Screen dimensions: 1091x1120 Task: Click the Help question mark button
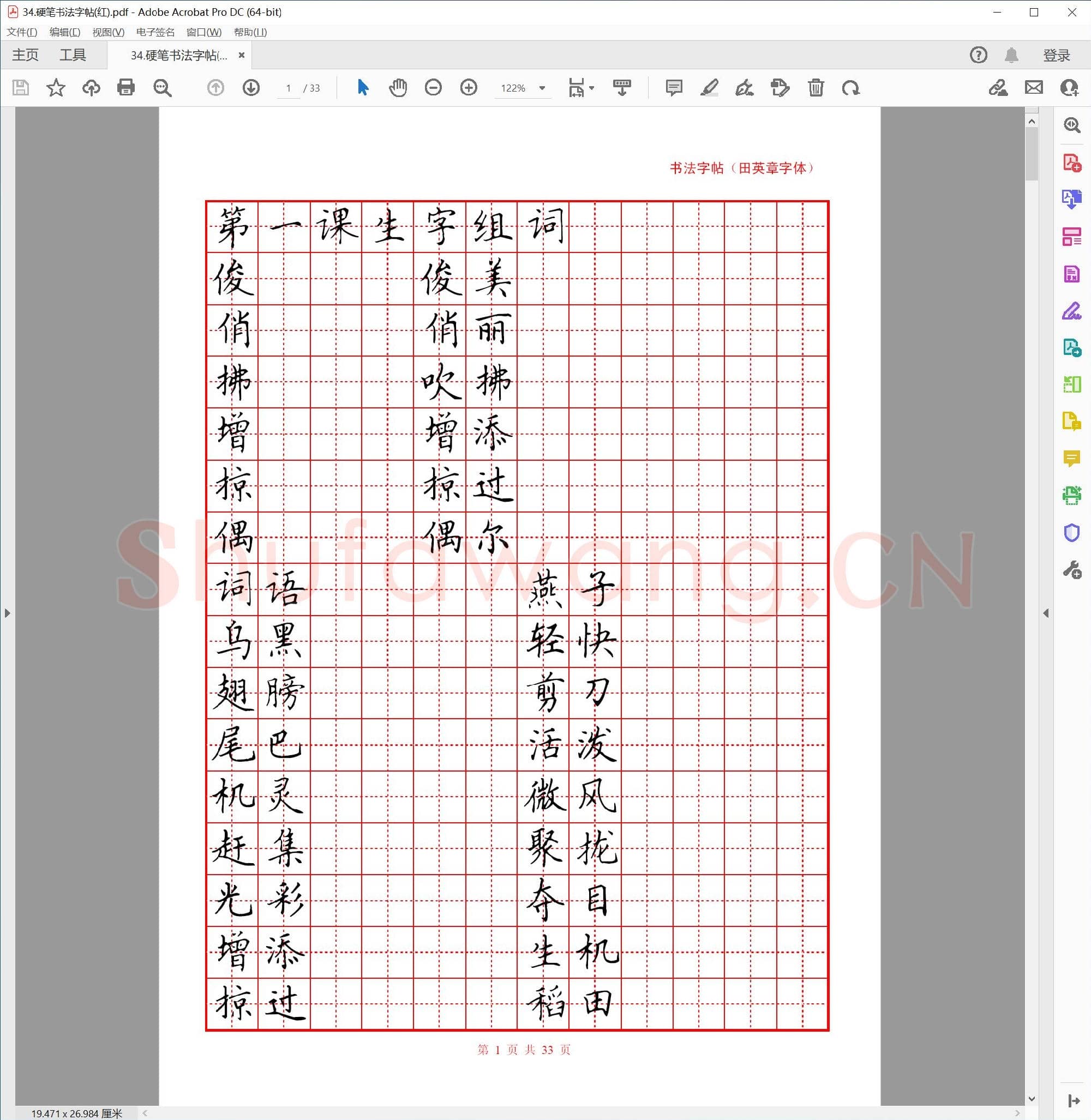coord(978,55)
